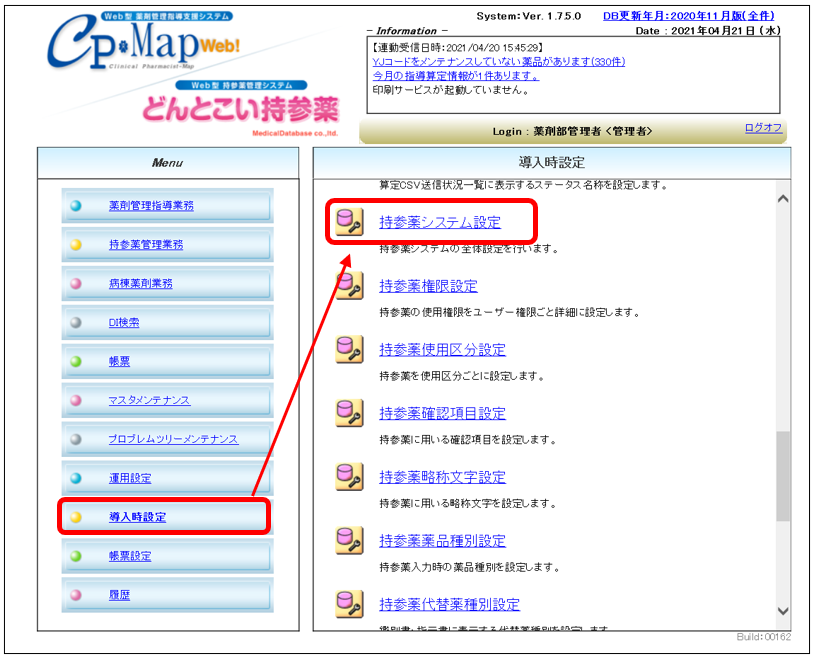822x662 pixels.
Task: Go to マスタメンテナンス in the menu
Action: click(149, 400)
